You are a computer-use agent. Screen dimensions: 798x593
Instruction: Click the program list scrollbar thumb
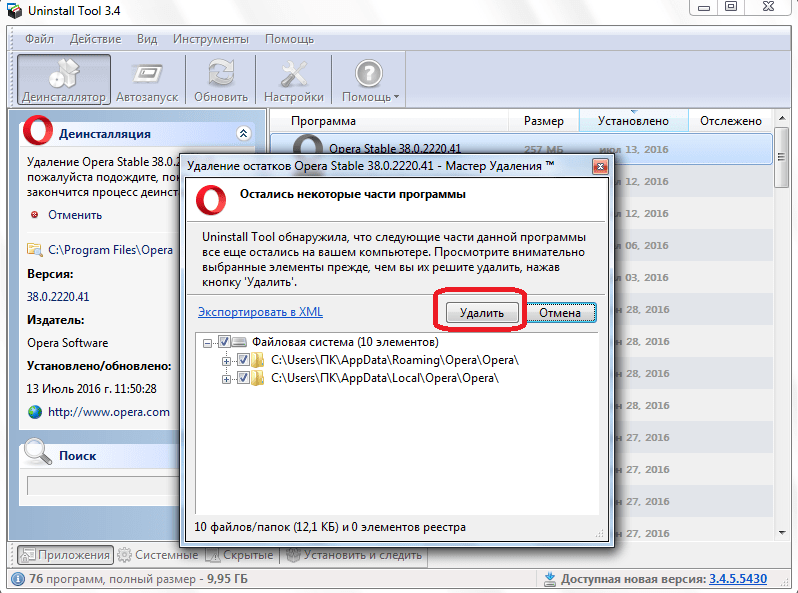782,157
